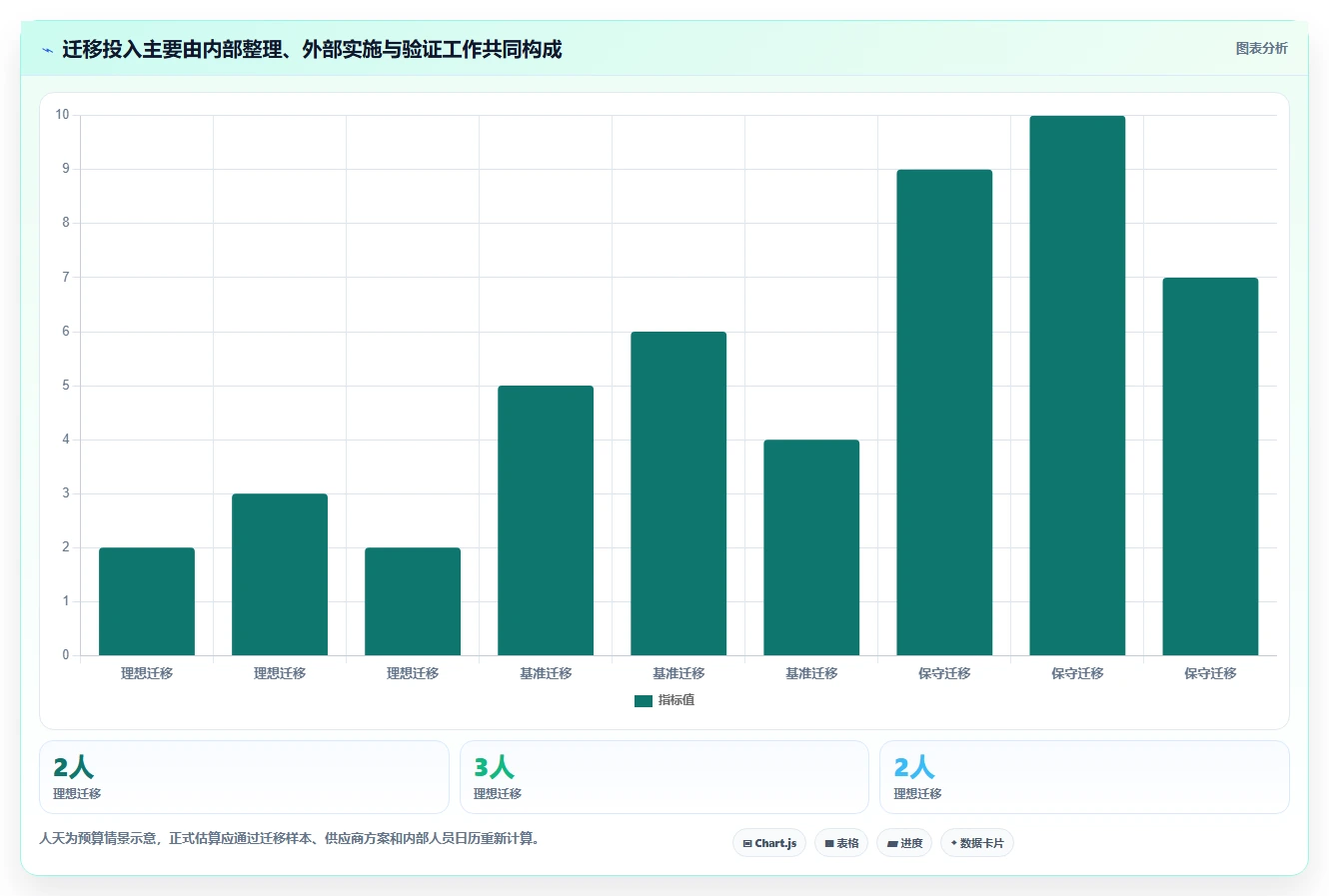Click the 3人 理想迁移 stat card
The width and height of the screenshot is (1329, 896).
point(664,777)
